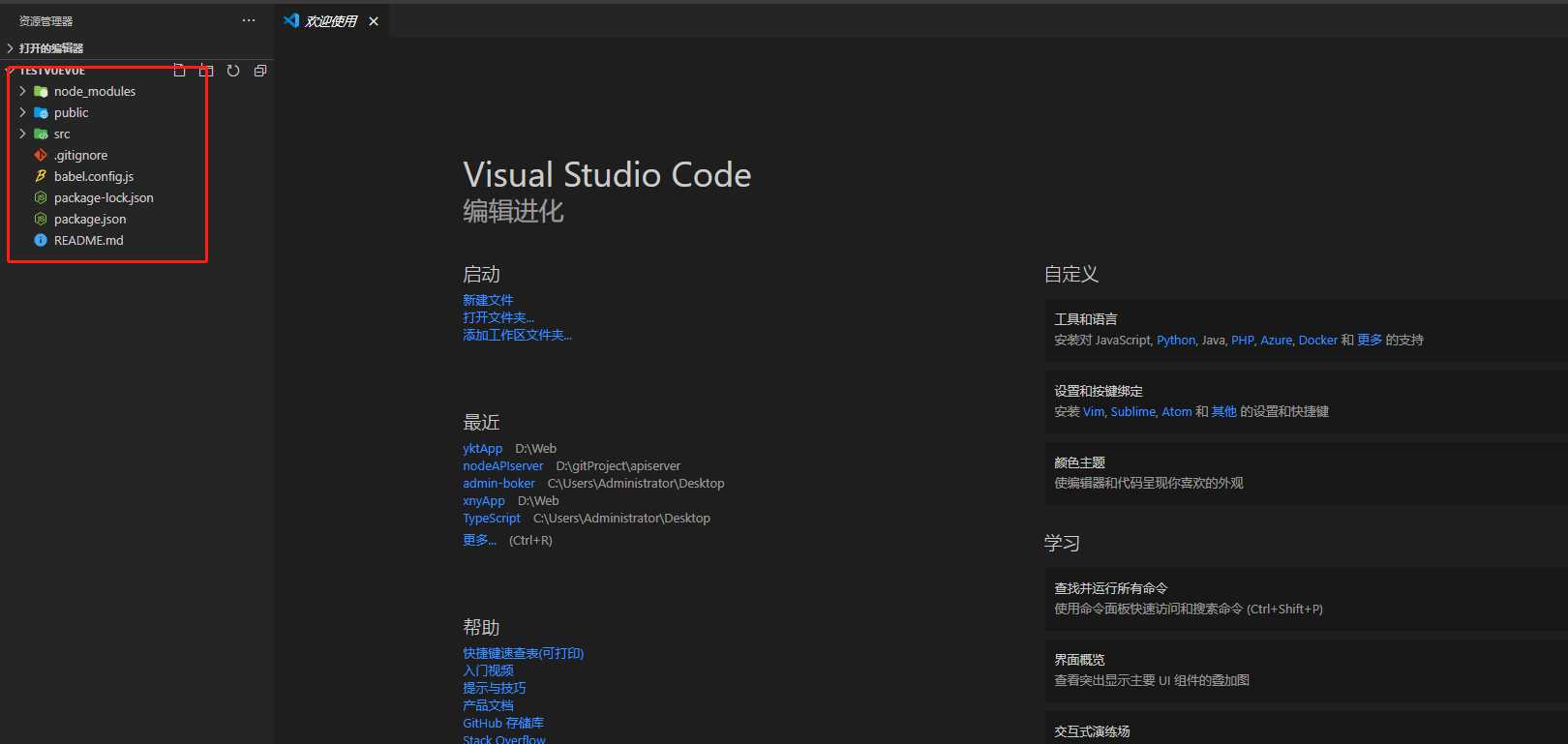Close the 欢迎使用 welcome tab

pyautogui.click(x=374, y=21)
